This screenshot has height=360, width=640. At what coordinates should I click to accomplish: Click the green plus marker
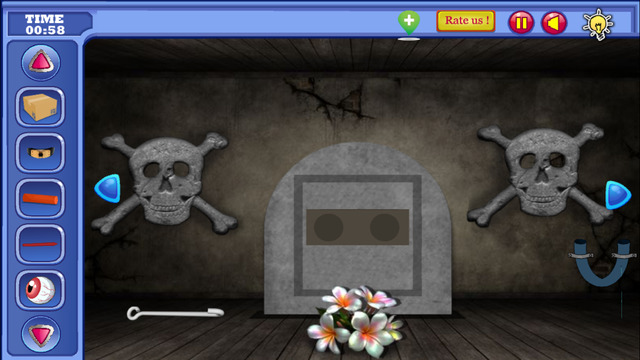coord(409,23)
